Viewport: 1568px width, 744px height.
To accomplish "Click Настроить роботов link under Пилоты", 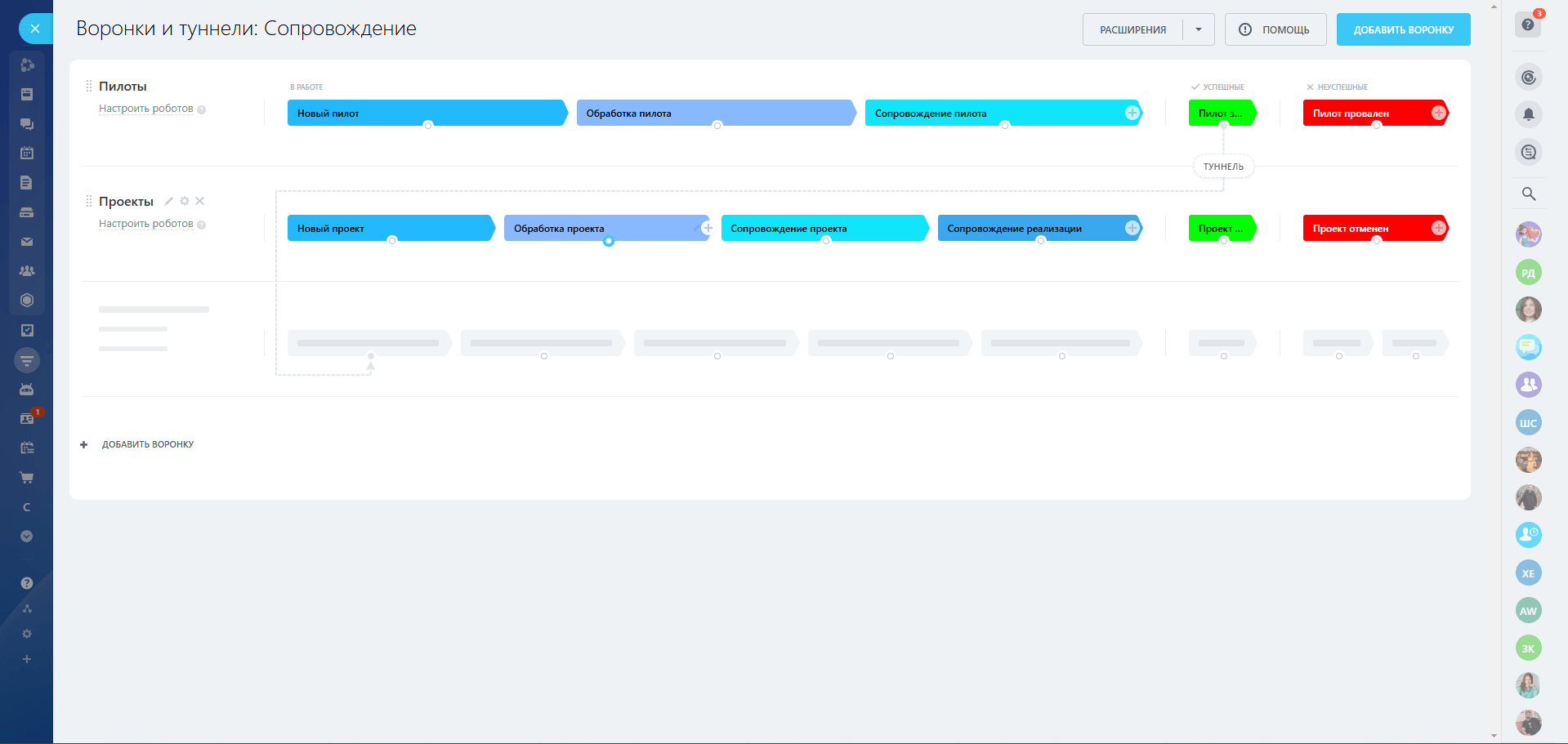I will pyautogui.click(x=146, y=109).
